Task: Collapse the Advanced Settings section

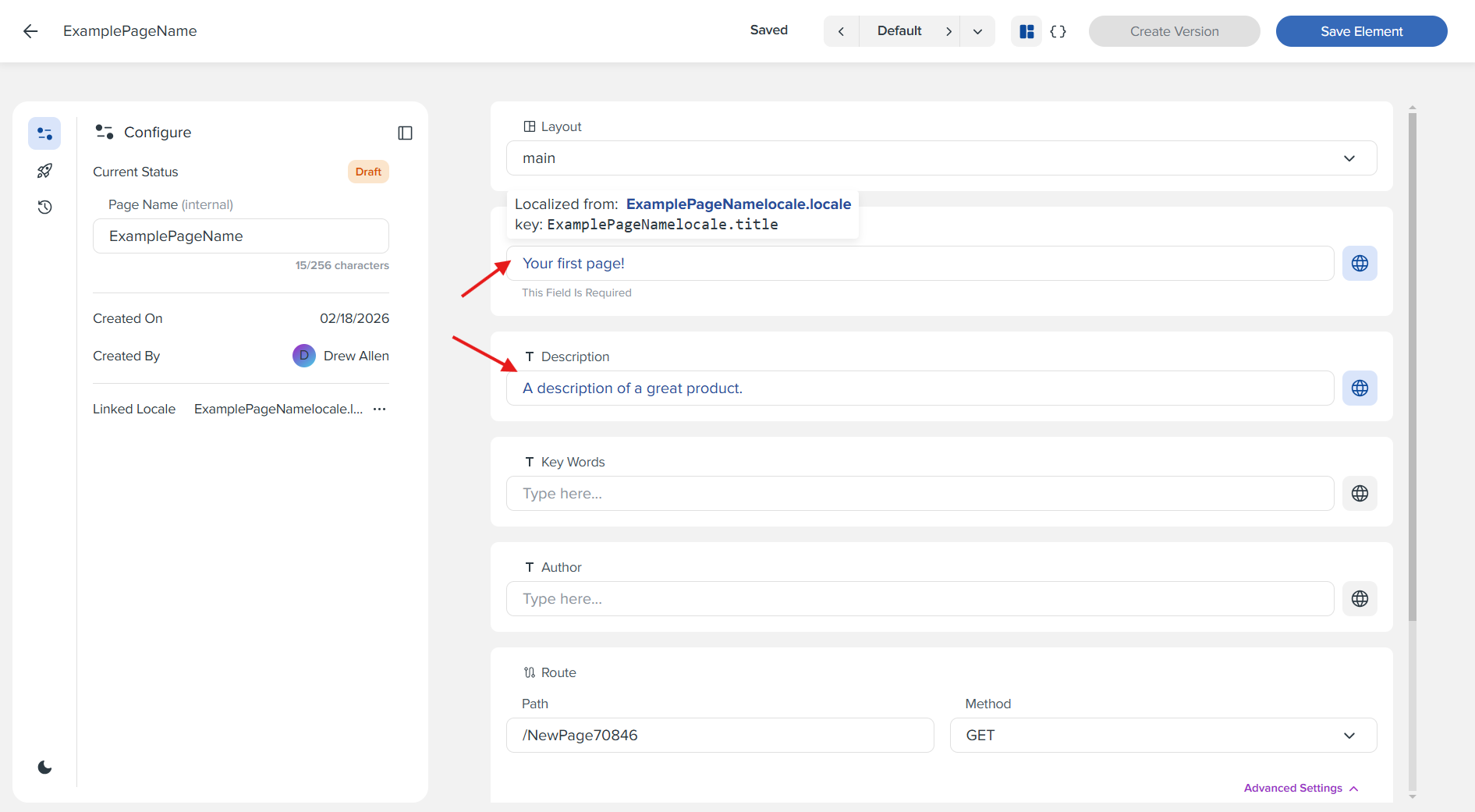Action: pyautogui.click(x=1300, y=789)
